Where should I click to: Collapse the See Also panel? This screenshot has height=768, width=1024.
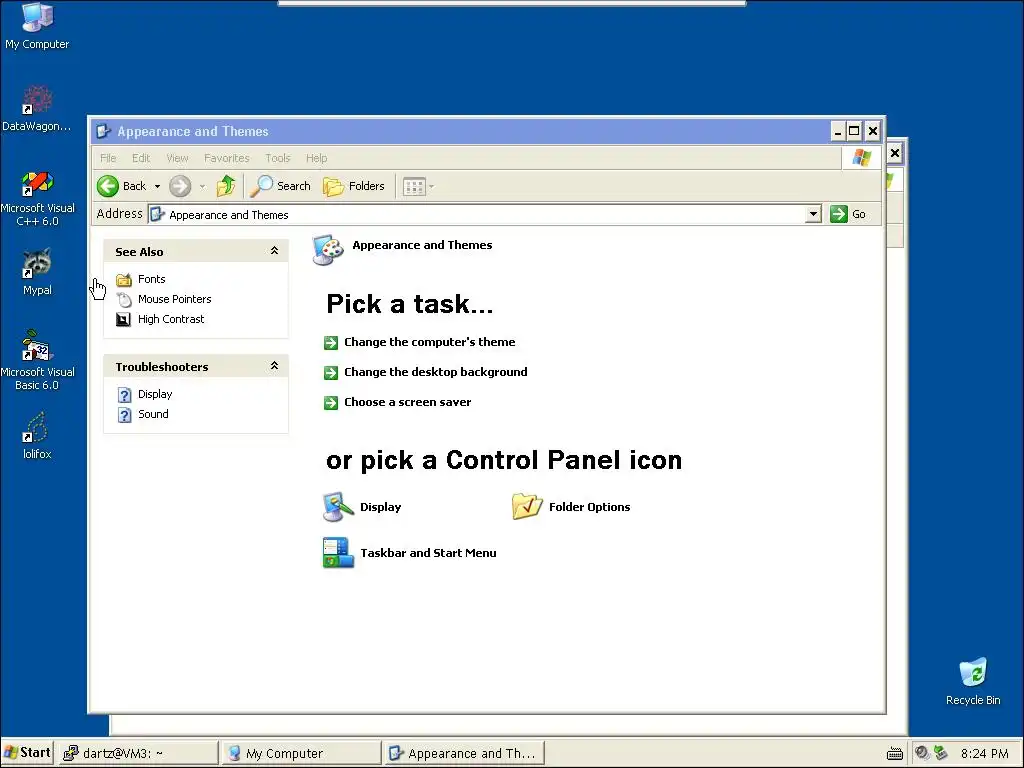[274, 251]
